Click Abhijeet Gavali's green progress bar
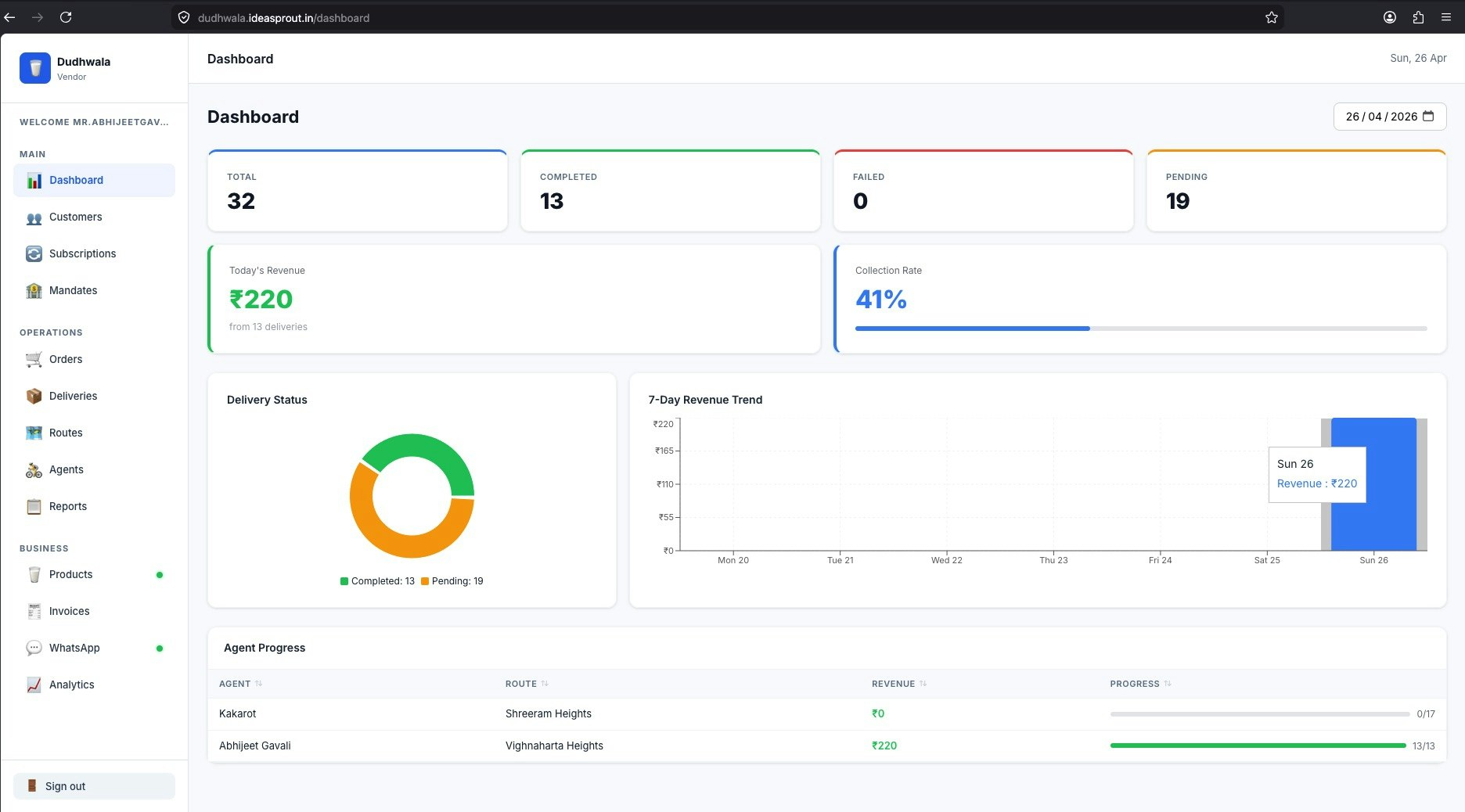1465x812 pixels. point(1258,746)
